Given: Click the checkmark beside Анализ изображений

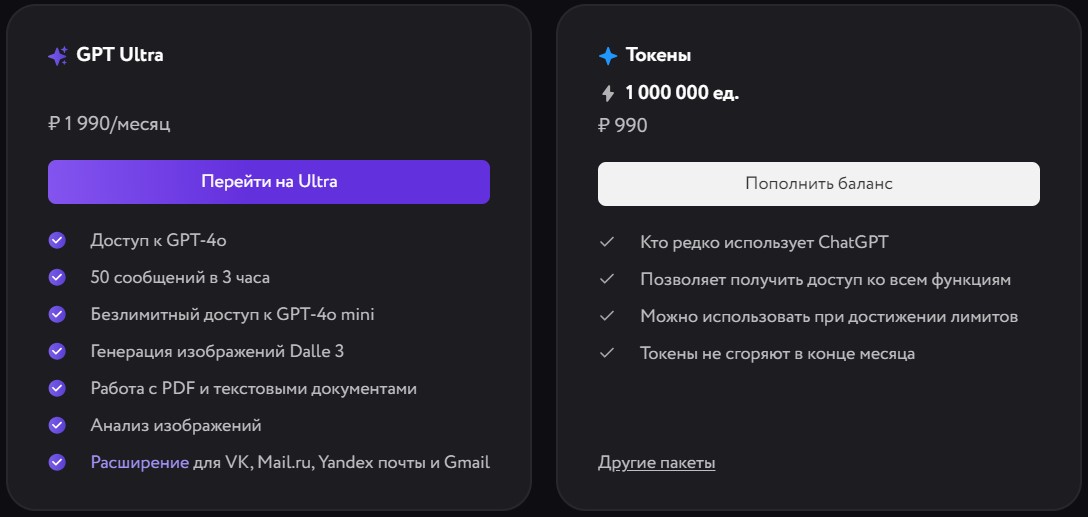Looking at the screenshot, I should click(x=57, y=425).
